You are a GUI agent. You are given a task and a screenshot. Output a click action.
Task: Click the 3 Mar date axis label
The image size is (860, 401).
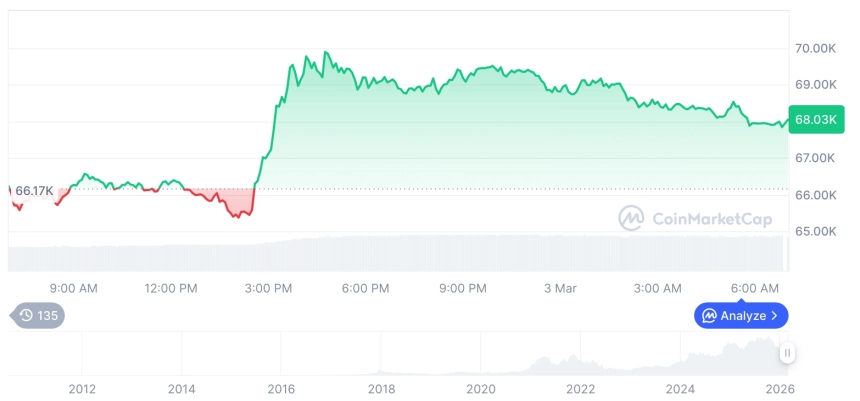pos(560,288)
